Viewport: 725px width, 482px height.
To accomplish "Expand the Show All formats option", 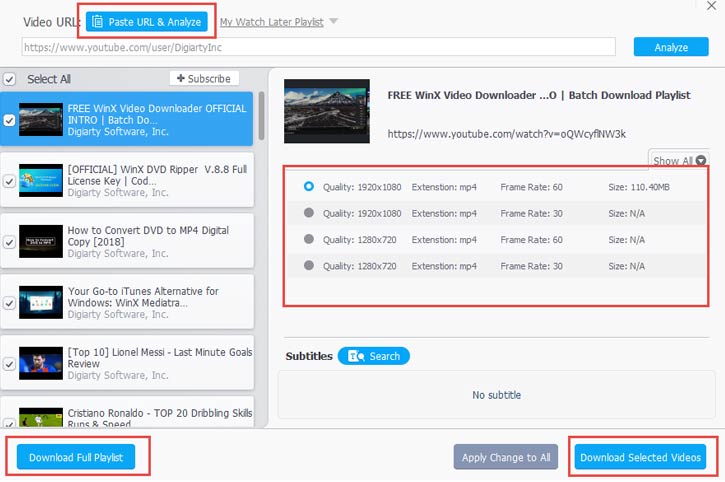I will (679, 161).
